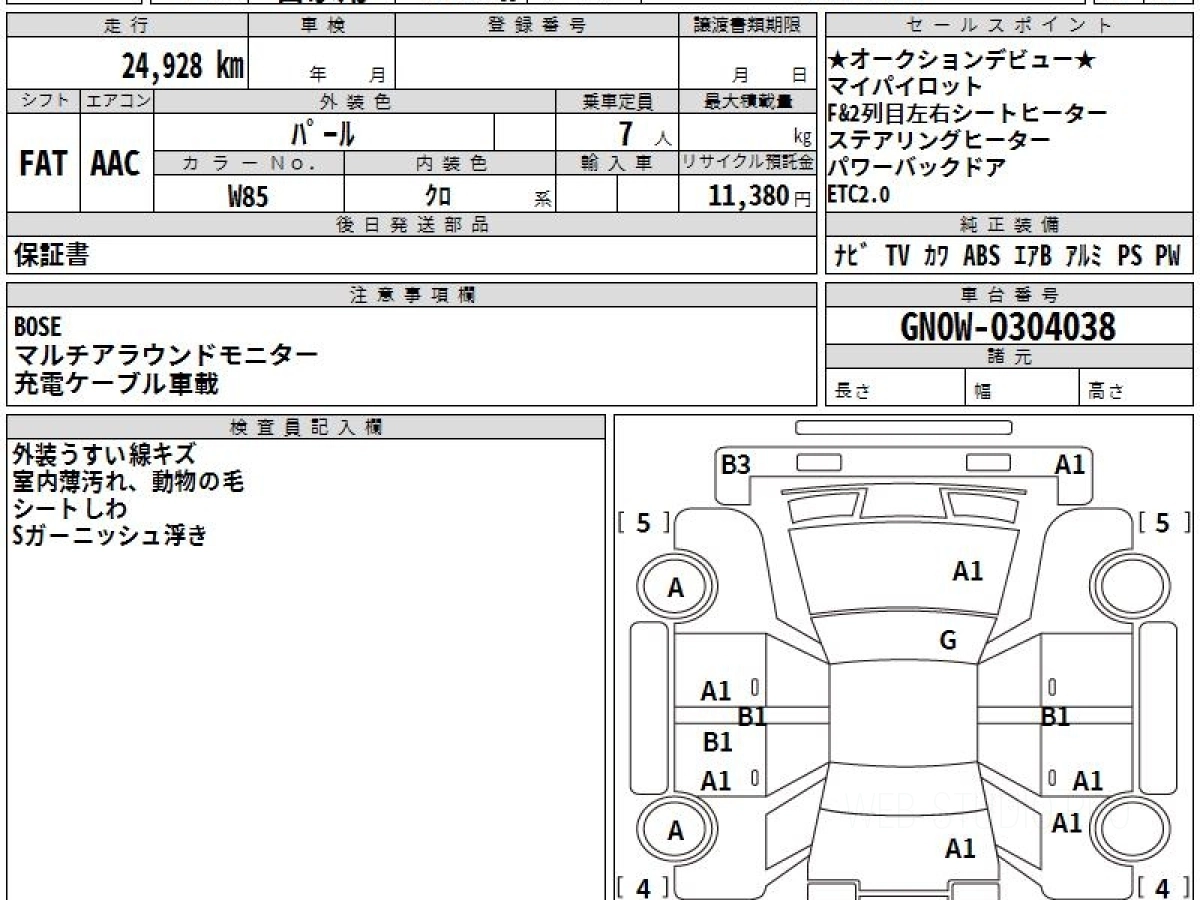Image resolution: width=1200 pixels, height=900 pixels.
Task: Click the chassis number GN0W-0304038
Action: pyautogui.click(x=1008, y=326)
